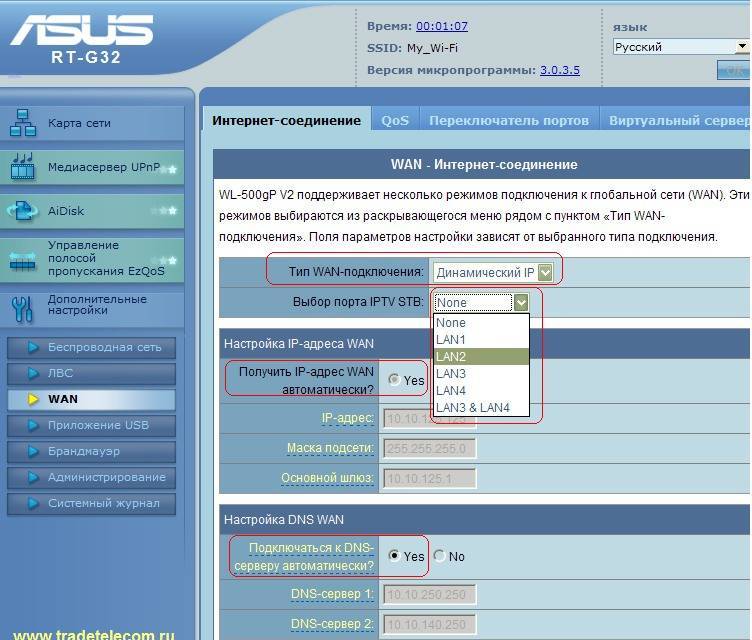
Task: Choose LAN1 in the IPTV port list
Action: coord(481,340)
